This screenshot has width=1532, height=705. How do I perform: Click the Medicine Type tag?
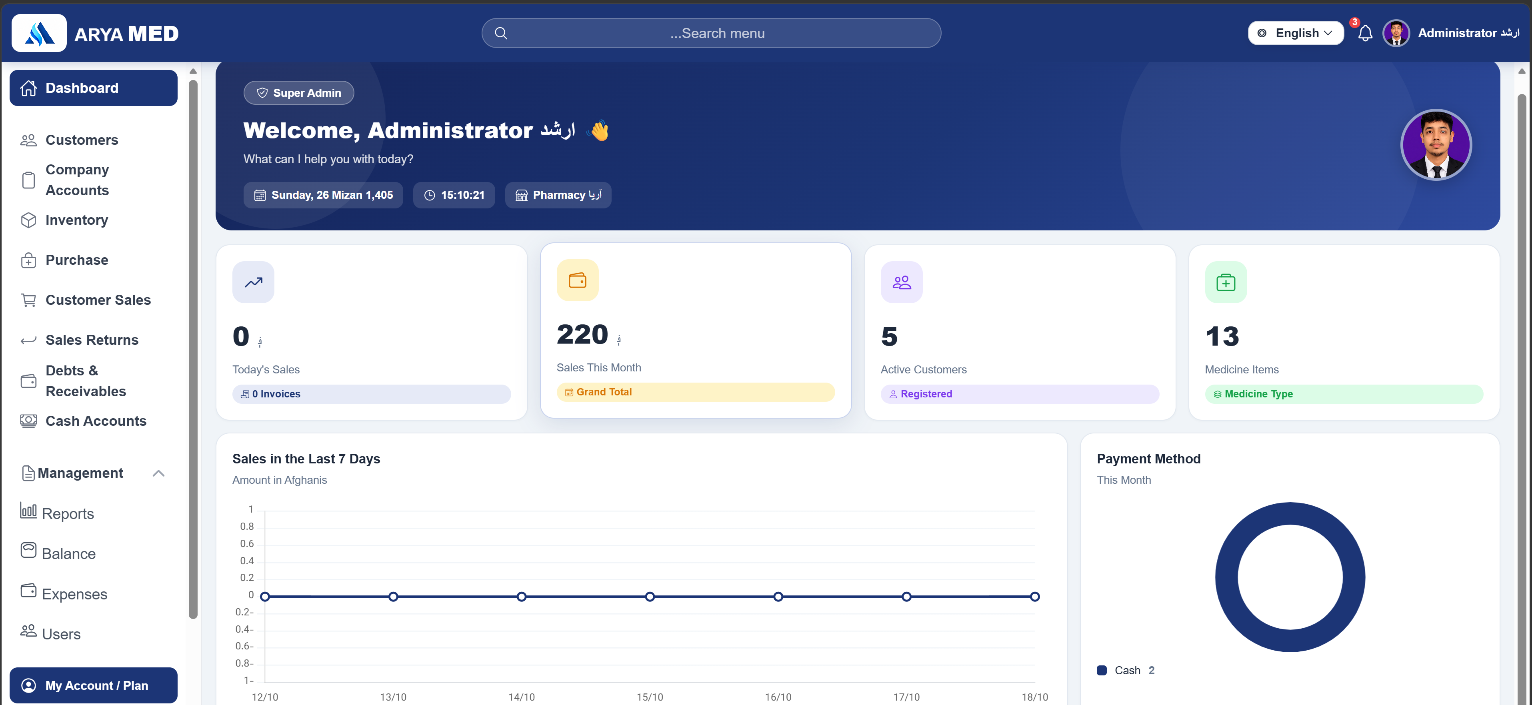pyautogui.click(x=1344, y=394)
